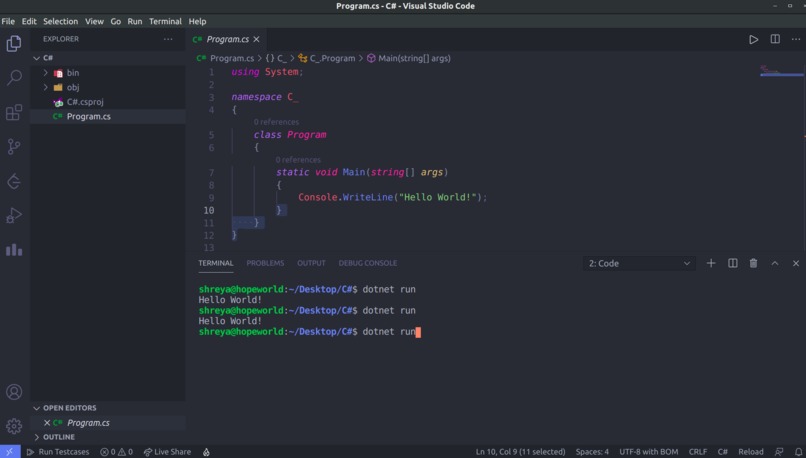Open notifications bell in status bar

(798, 452)
